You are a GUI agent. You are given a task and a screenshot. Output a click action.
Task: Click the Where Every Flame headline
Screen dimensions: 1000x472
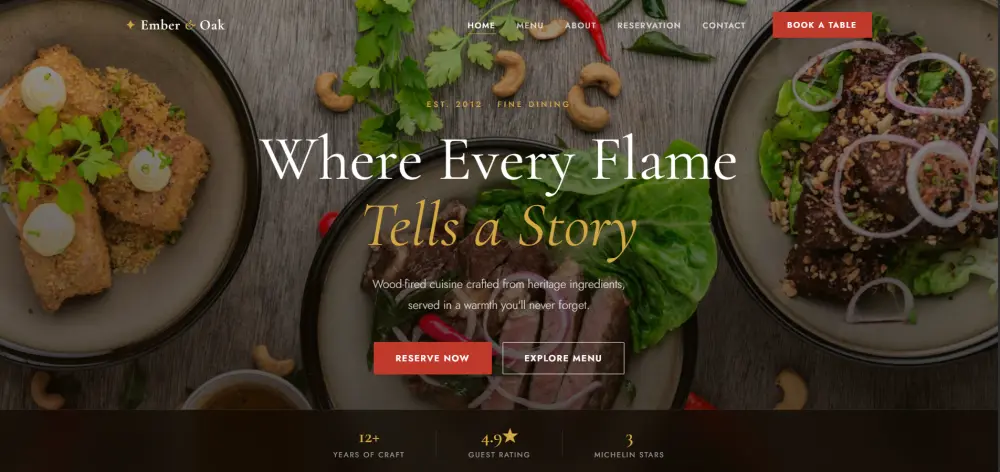[x=499, y=162]
